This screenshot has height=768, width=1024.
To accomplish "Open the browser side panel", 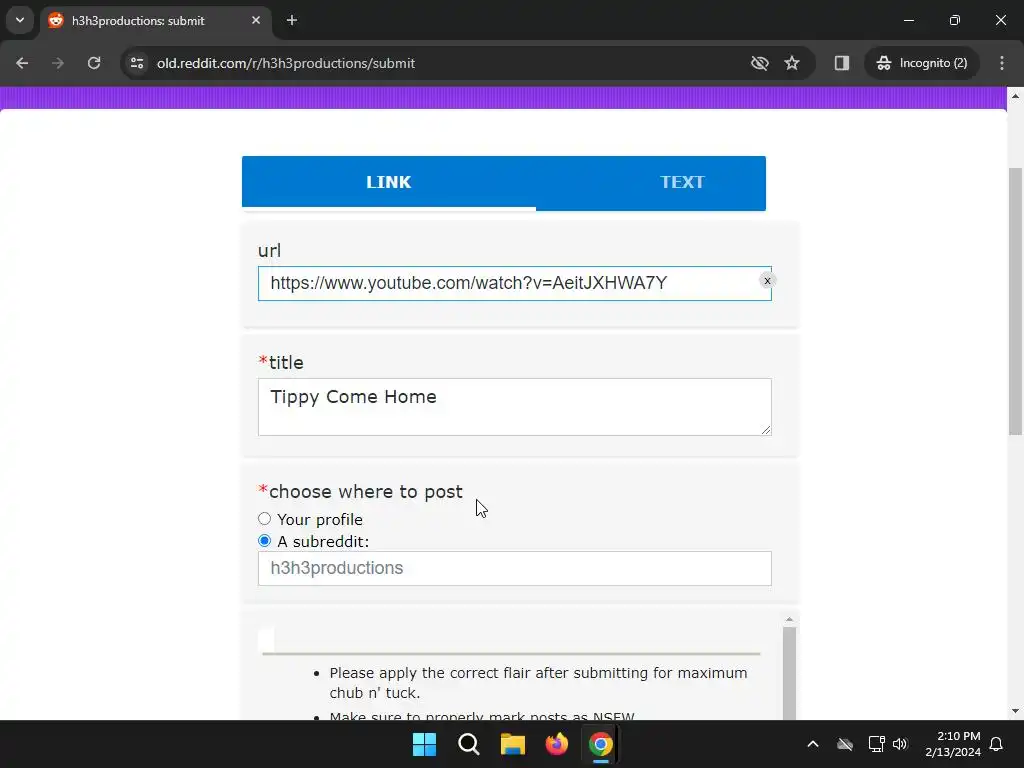I will click(842, 63).
